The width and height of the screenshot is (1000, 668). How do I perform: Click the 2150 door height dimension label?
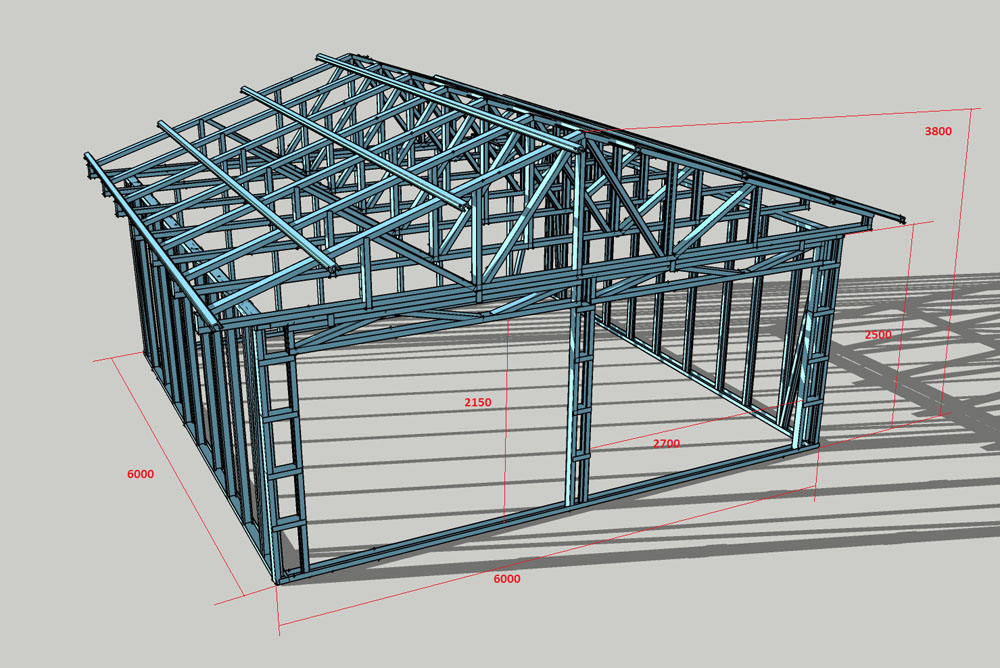coord(477,402)
